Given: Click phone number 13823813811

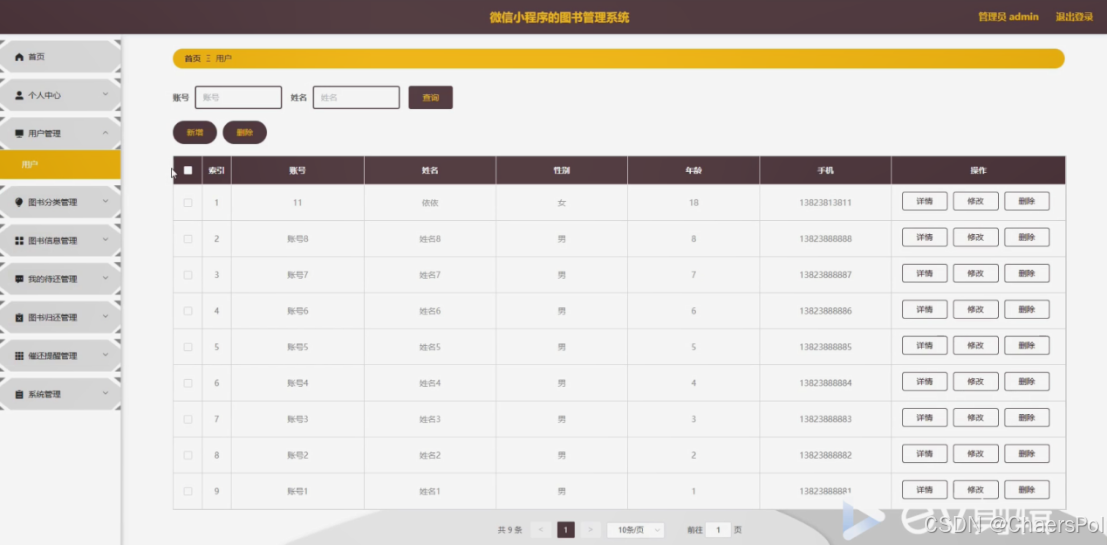Looking at the screenshot, I should (825, 203).
